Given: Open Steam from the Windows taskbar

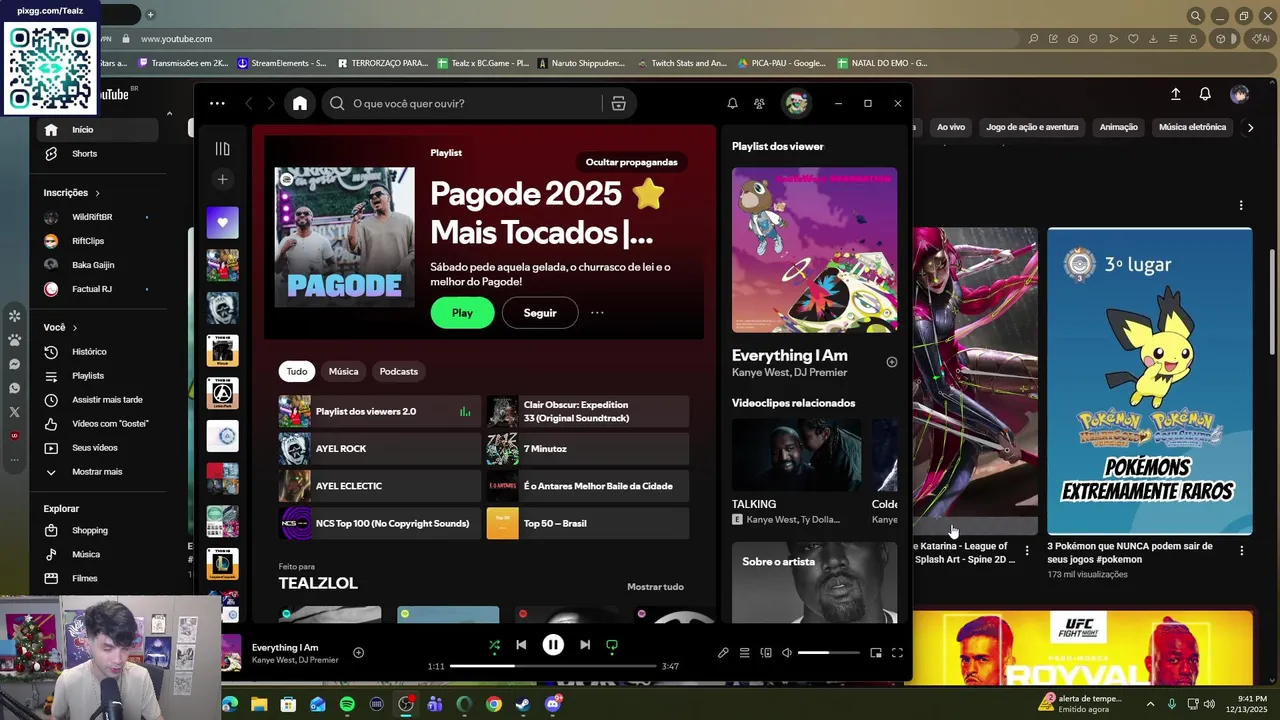Looking at the screenshot, I should click(x=523, y=704).
